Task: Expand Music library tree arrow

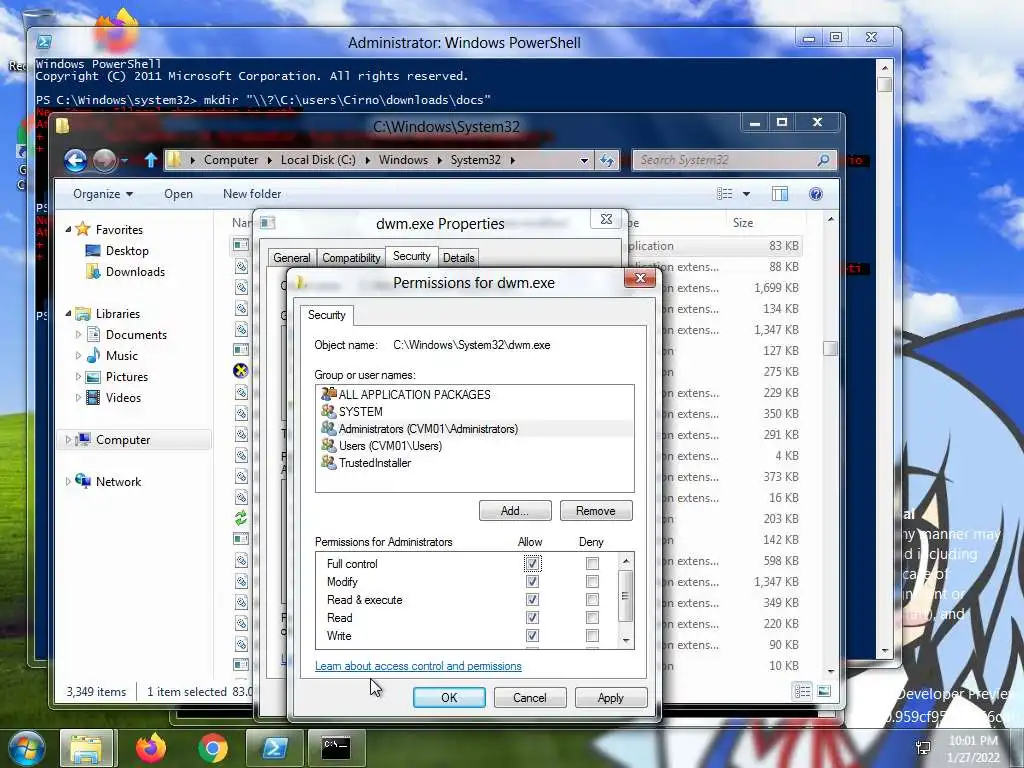Action: click(x=78, y=356)
